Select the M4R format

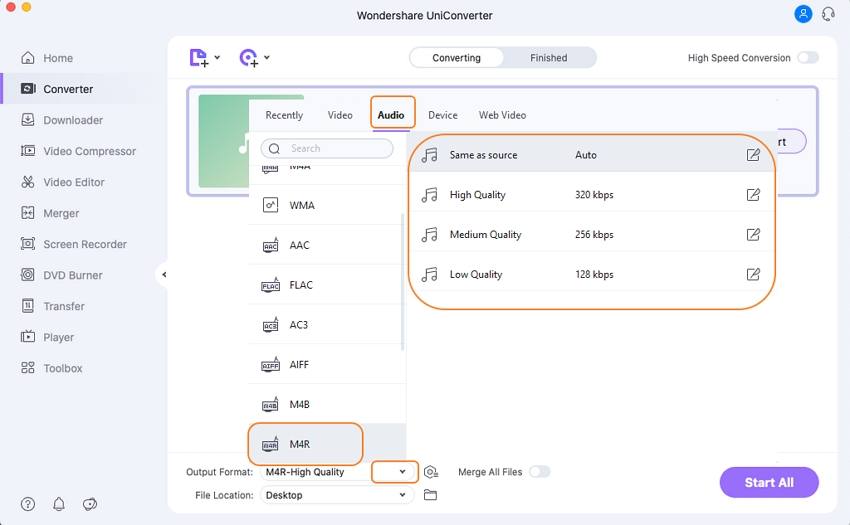pos(327,444)
